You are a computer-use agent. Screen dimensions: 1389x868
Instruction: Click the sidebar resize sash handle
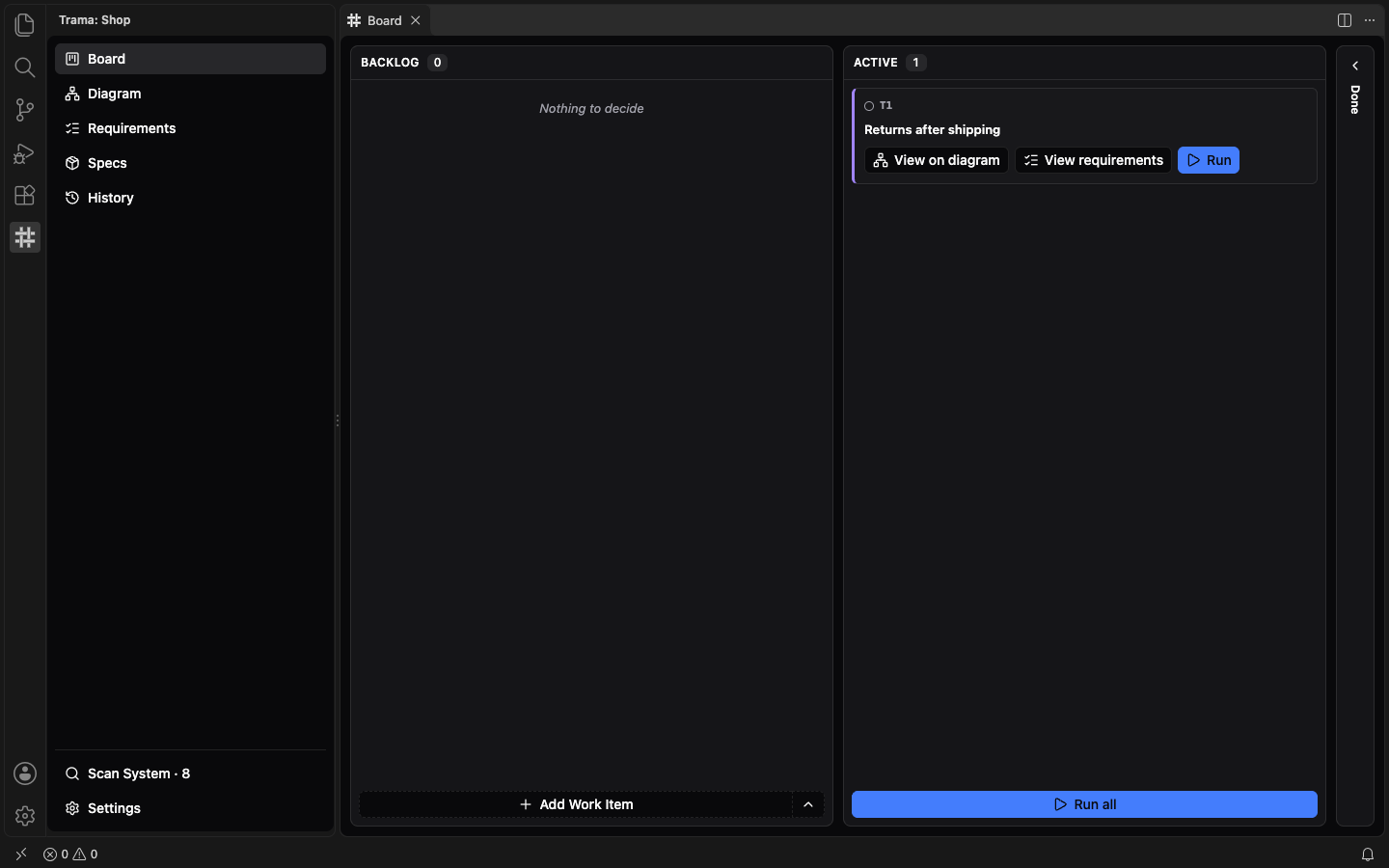click(338, 420)
